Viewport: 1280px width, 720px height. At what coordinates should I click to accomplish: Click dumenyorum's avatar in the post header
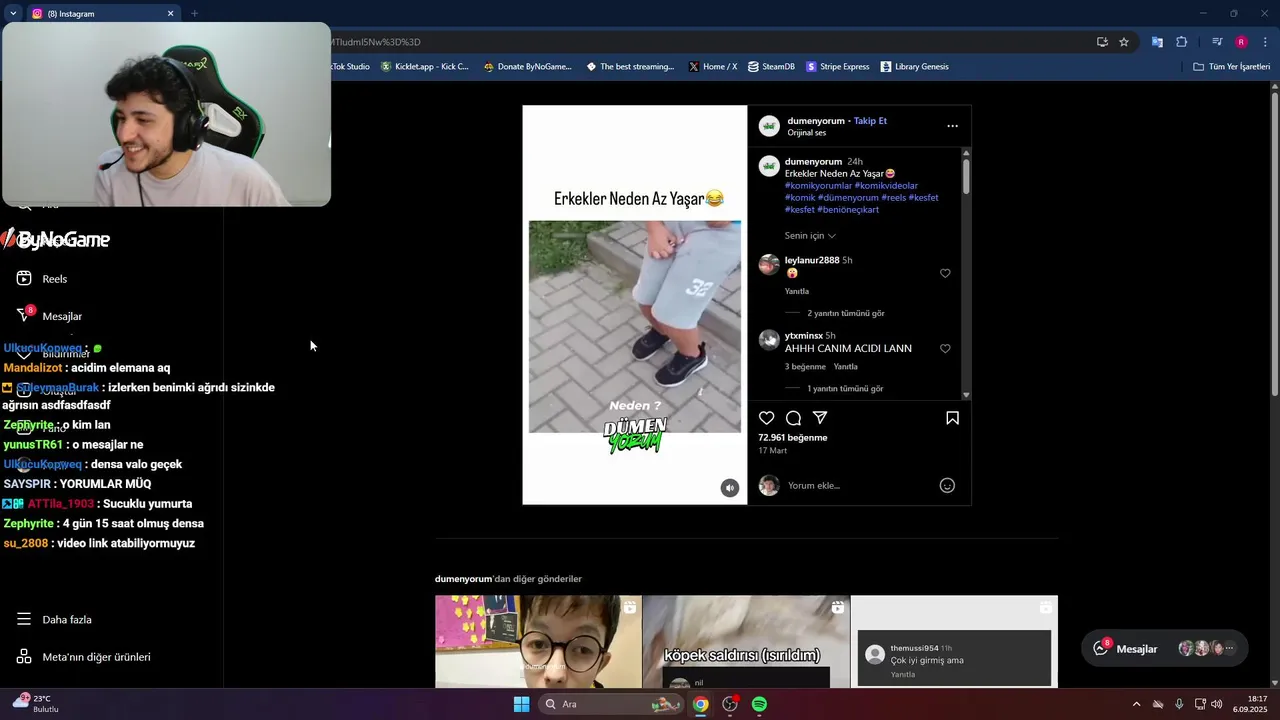point(769,126)
